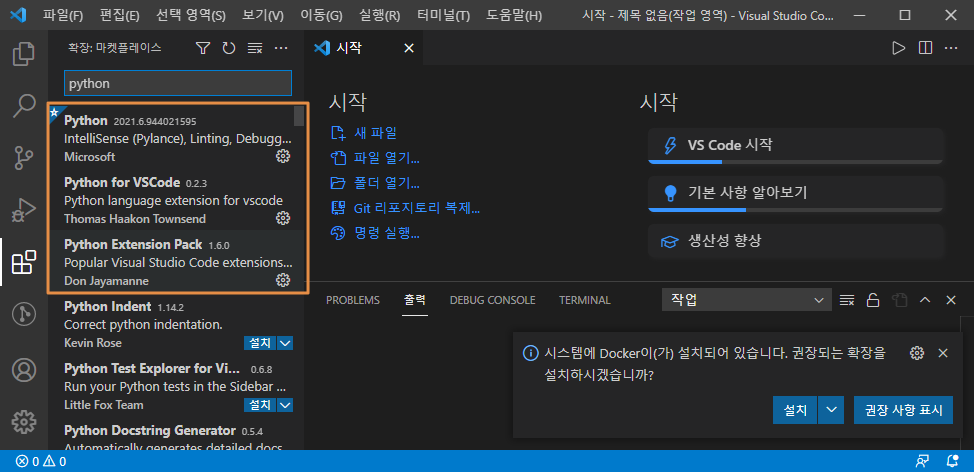The image size is (974, 472).
Task: Toggle output scroll lock icon
Action: (x=873, y=300)
